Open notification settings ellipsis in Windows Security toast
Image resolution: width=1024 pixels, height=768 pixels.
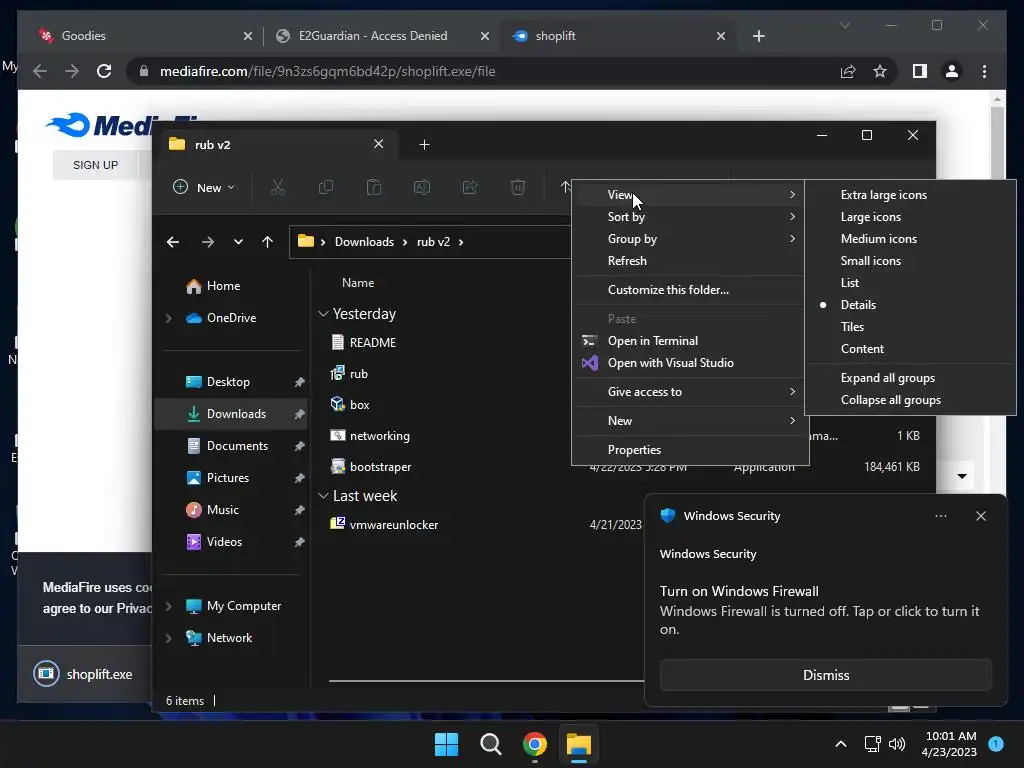[940, 516]
